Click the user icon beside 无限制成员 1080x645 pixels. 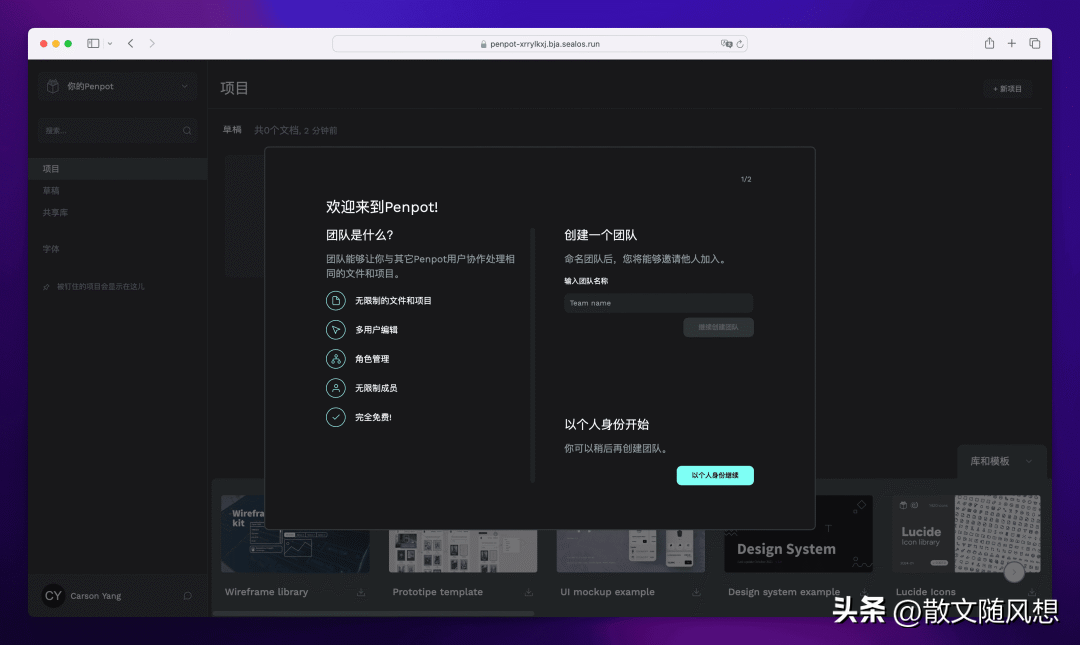coord(335,388)
